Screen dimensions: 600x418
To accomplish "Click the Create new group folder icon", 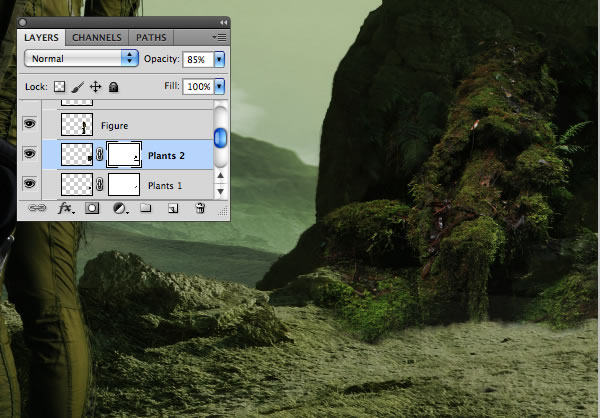I will tap(145, 208).
